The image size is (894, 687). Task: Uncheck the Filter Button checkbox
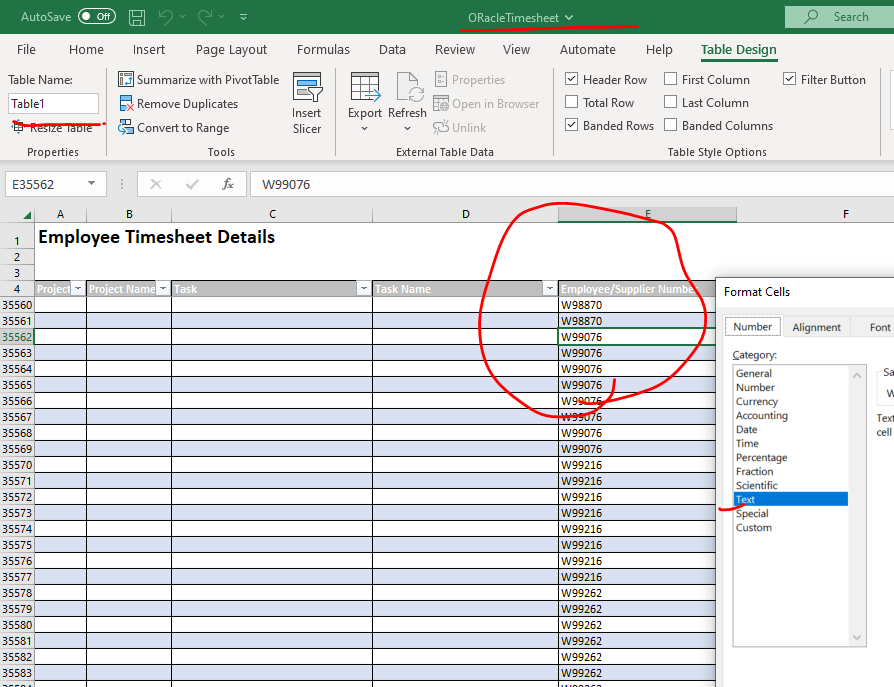[x=789, y=79]
